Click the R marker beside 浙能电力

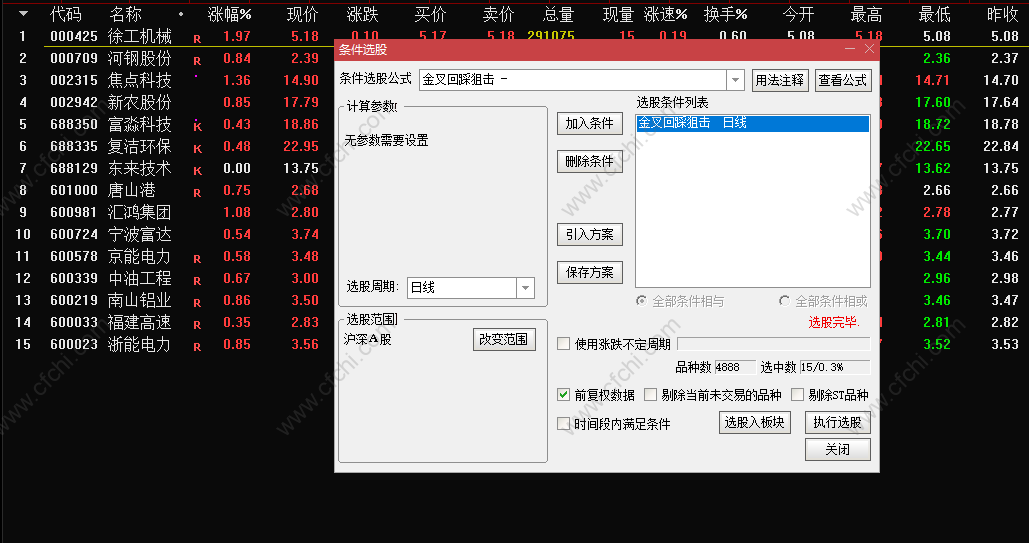197,347
